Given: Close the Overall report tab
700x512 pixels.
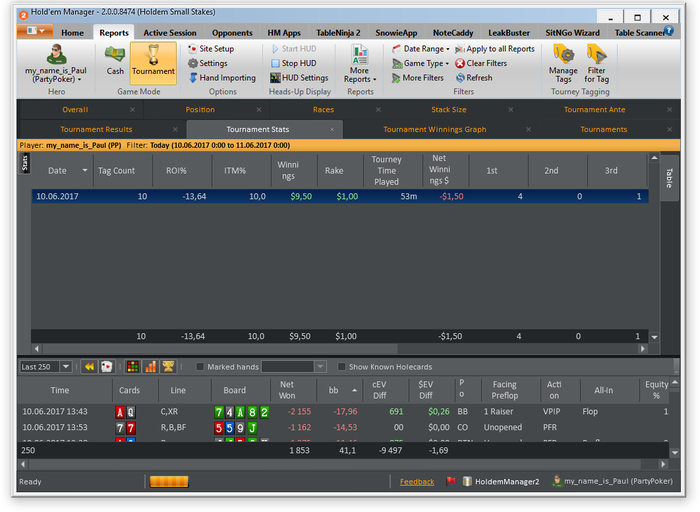Looking at the screenshot, I should tap(133, 109).
